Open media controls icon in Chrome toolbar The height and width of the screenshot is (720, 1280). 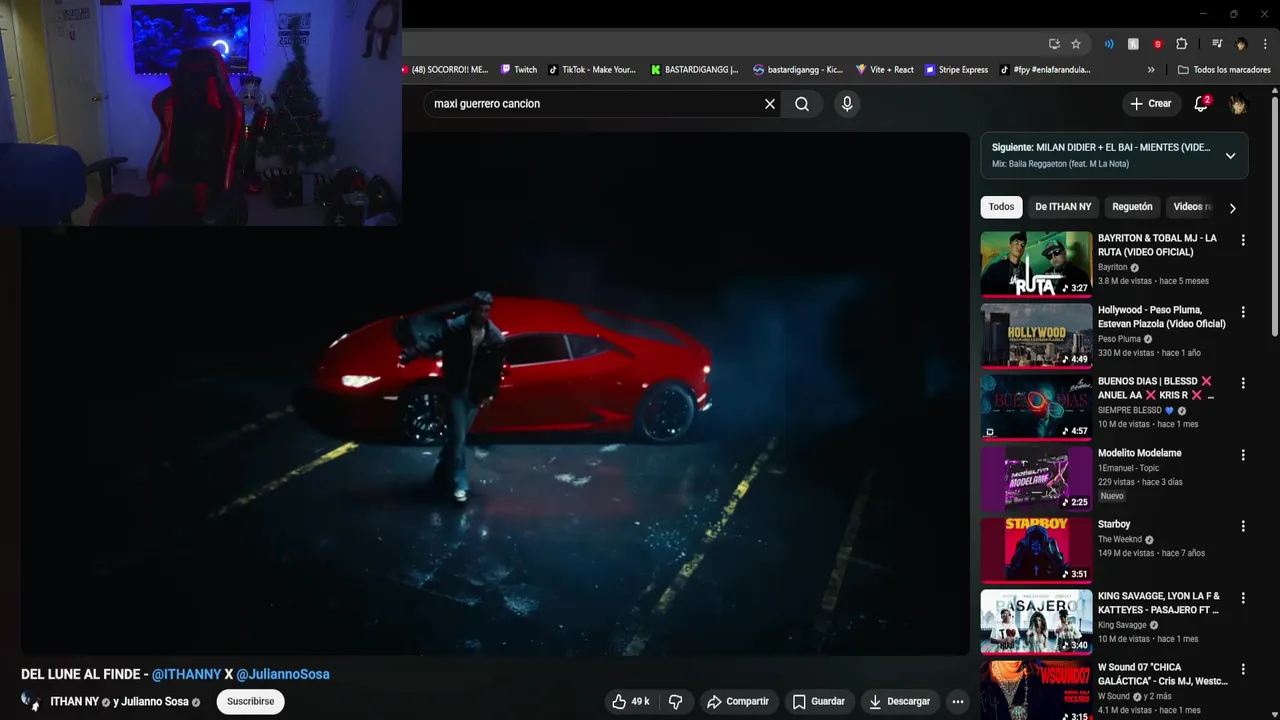pos(1217,44)
